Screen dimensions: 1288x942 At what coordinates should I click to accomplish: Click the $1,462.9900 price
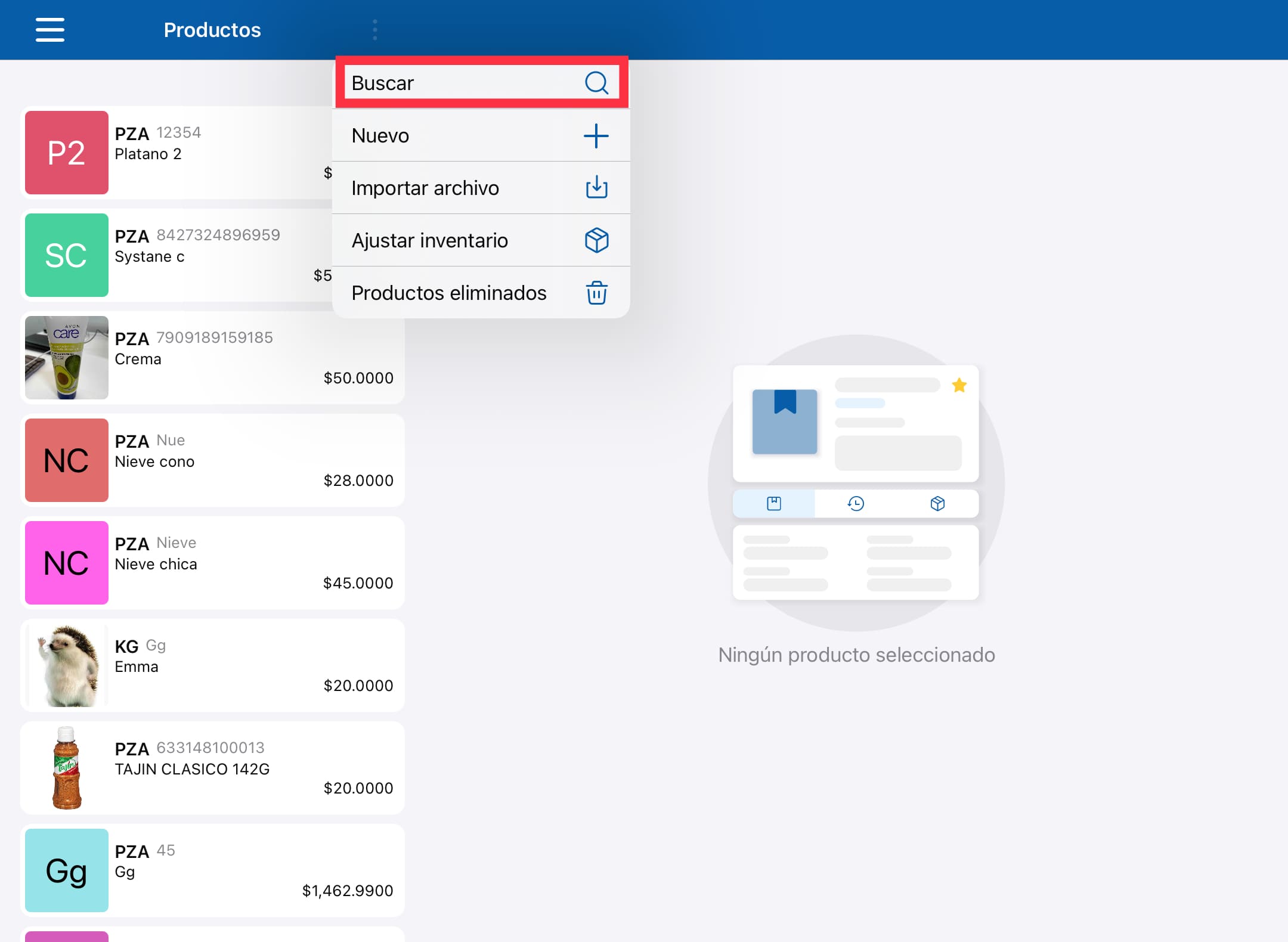(348, 891)
